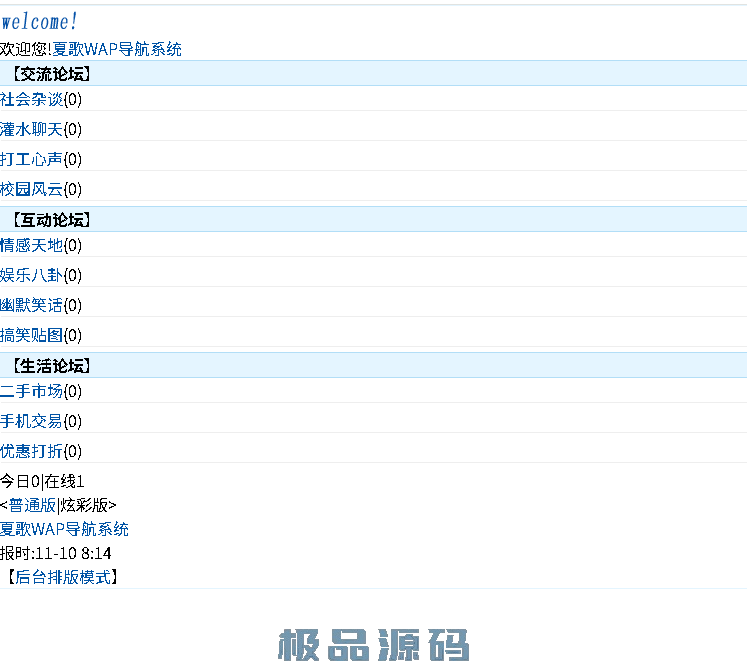This screenshot has height=670, width=747.
Task: Open the 优惠打折 forum
Action: coord(31,451)
